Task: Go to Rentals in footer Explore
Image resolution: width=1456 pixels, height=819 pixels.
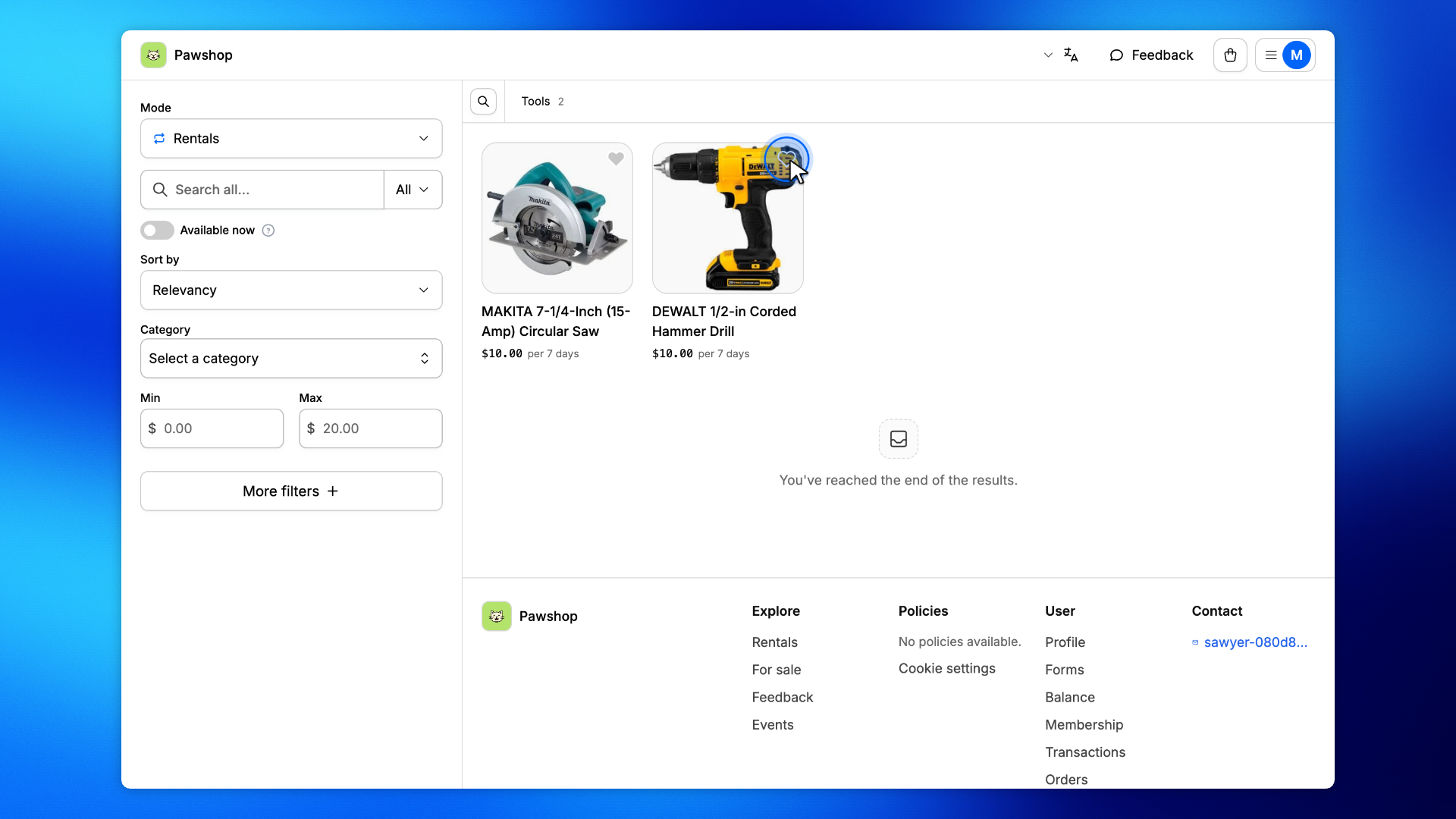Action: pos(774,642)
